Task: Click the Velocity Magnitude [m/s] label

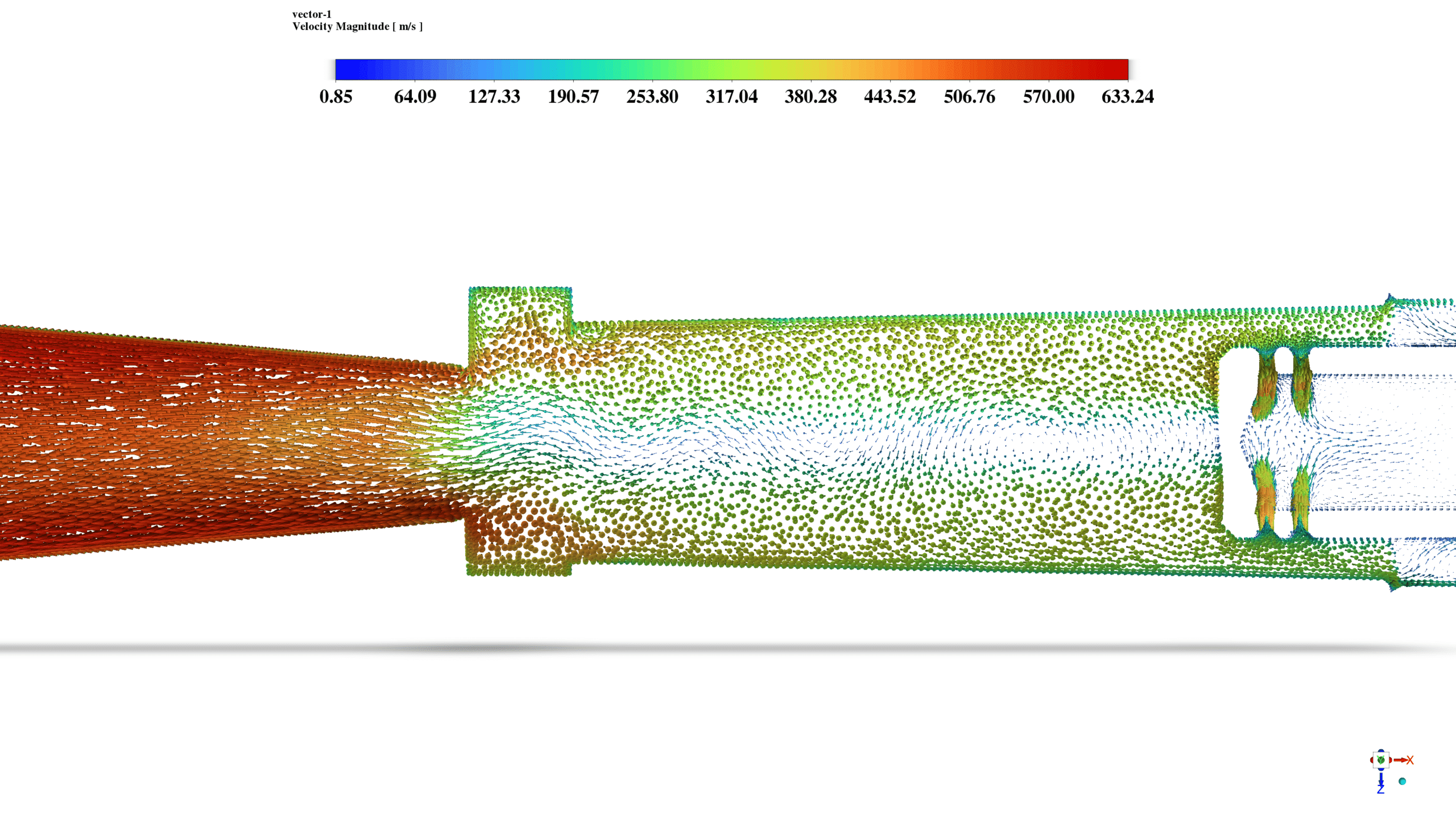Action: coord(357,27)
